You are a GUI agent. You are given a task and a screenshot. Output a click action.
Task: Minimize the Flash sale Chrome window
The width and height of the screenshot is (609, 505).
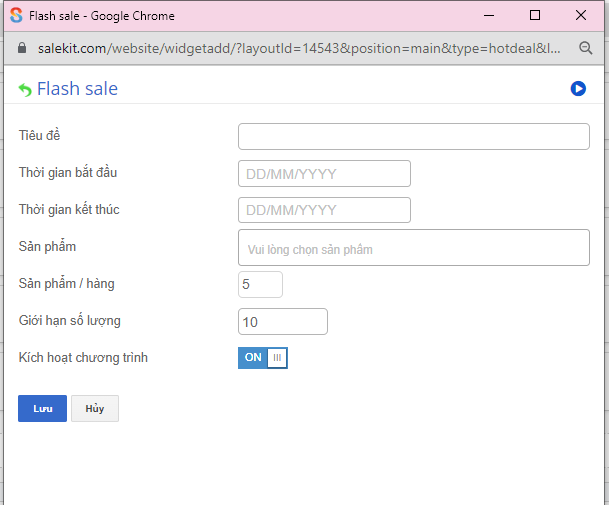point(489,15)
